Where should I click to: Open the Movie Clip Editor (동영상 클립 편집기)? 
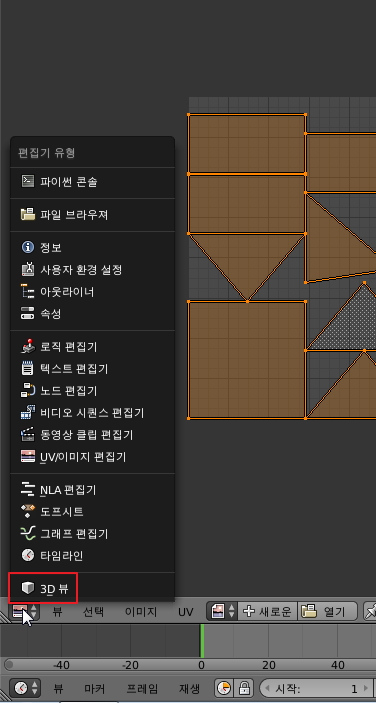[92, 434]
